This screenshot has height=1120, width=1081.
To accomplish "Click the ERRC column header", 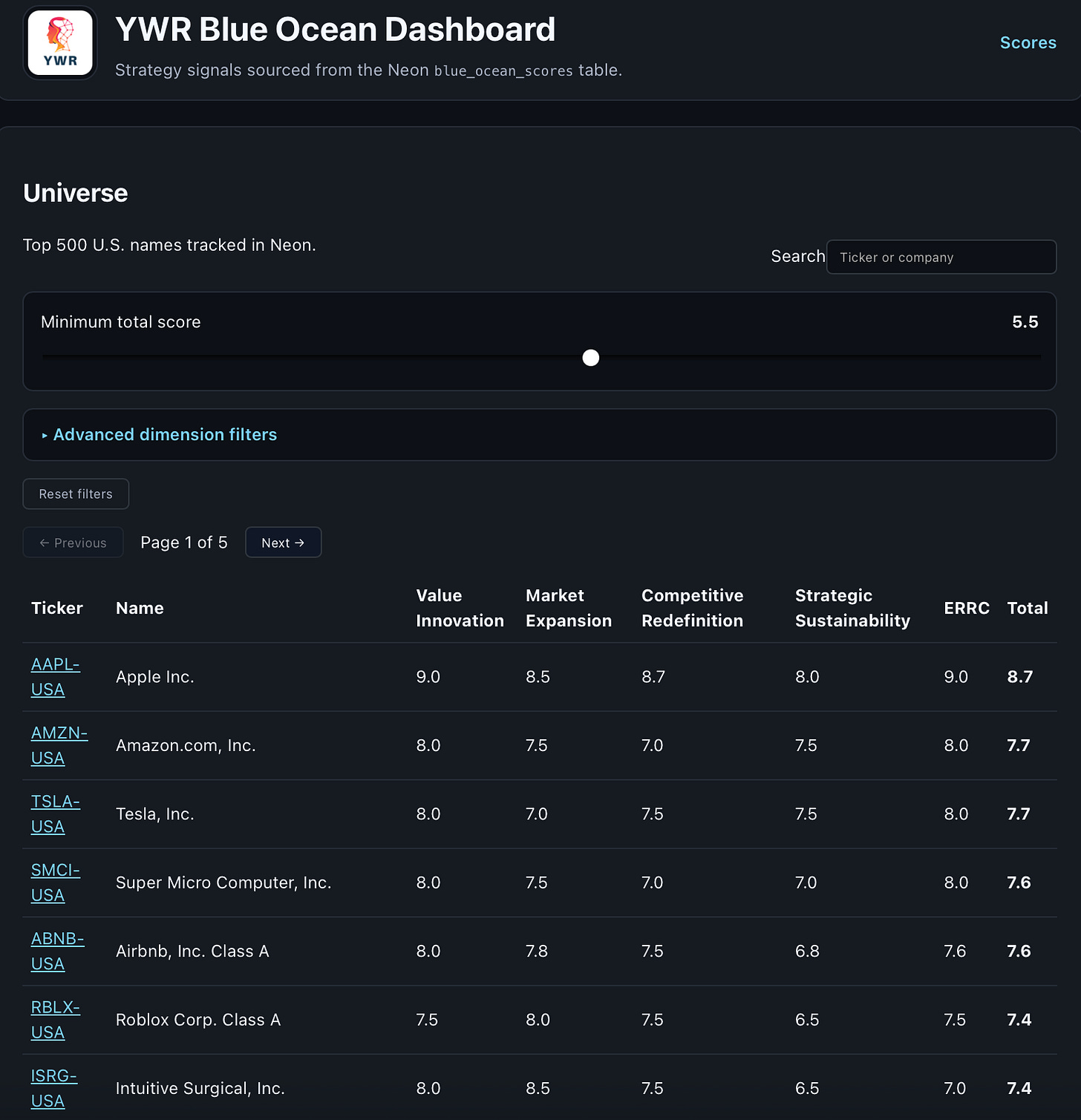I will (967, 608).
